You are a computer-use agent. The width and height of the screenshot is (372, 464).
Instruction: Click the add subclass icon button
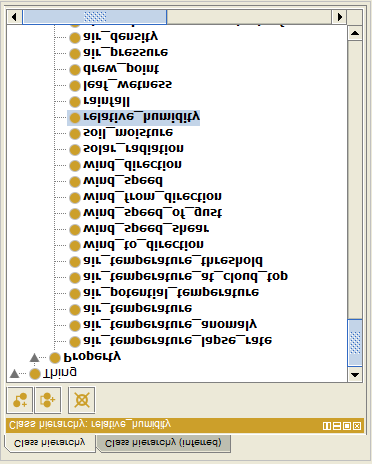tap(20, 400)
